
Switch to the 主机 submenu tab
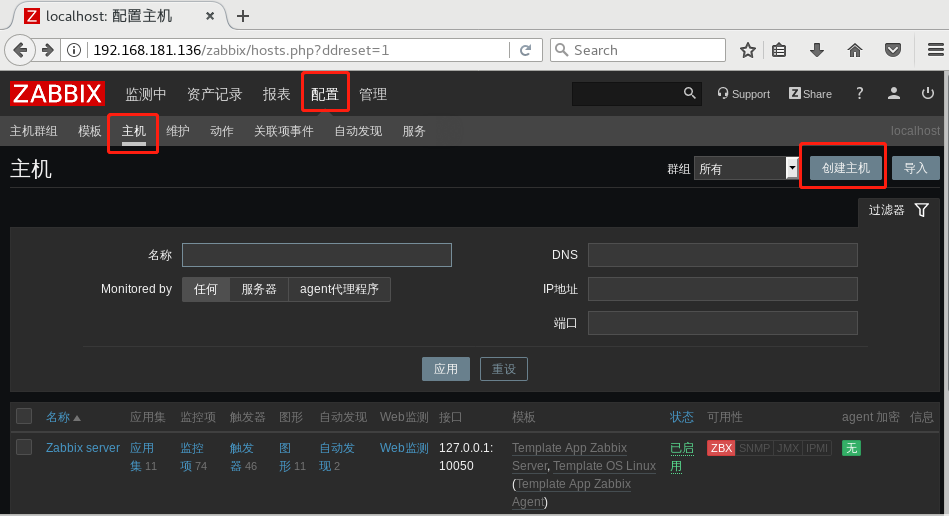tap(134, 131)
